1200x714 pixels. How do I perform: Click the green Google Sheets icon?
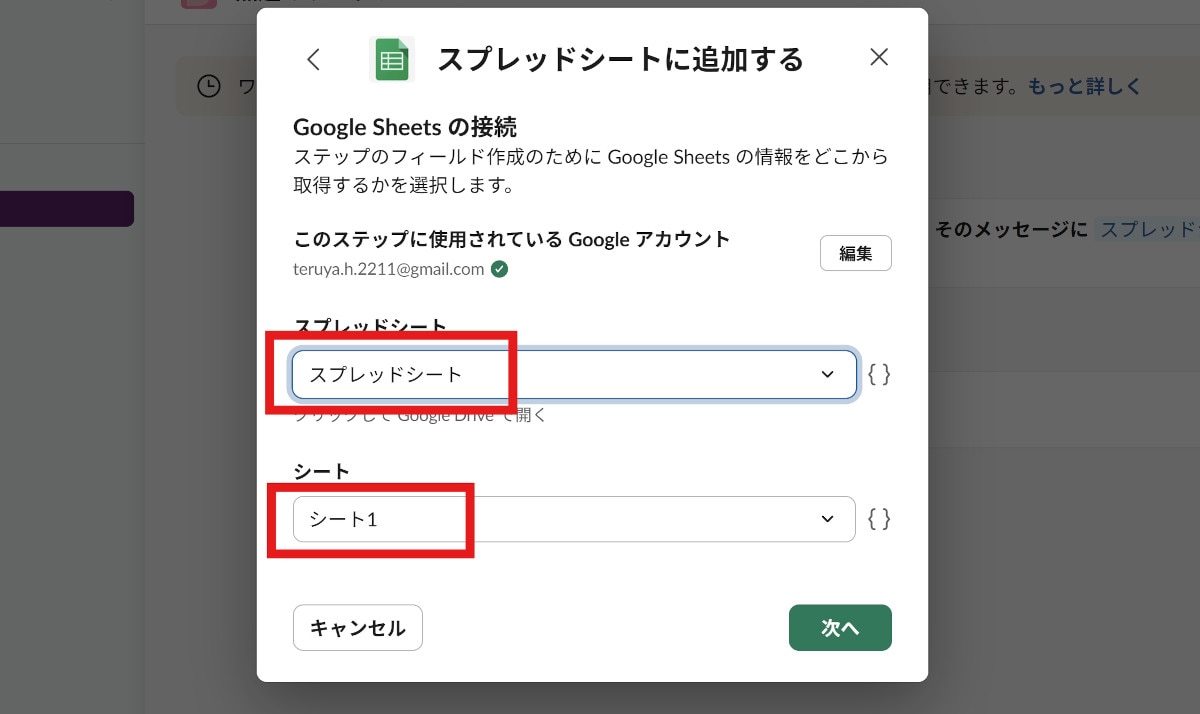point(391,60)
